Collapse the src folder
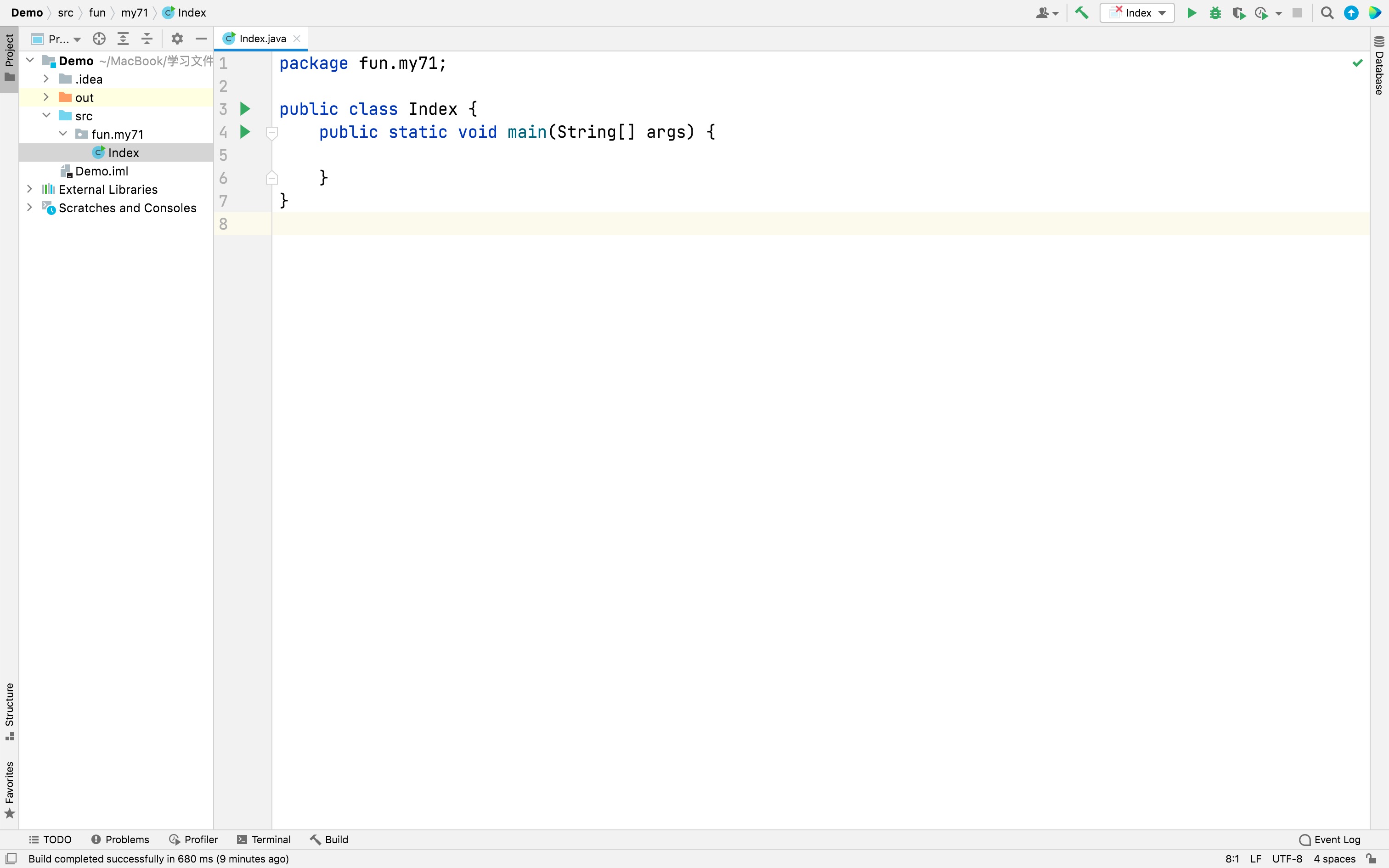Screen dimensions: 1389x868 (46, 115)
